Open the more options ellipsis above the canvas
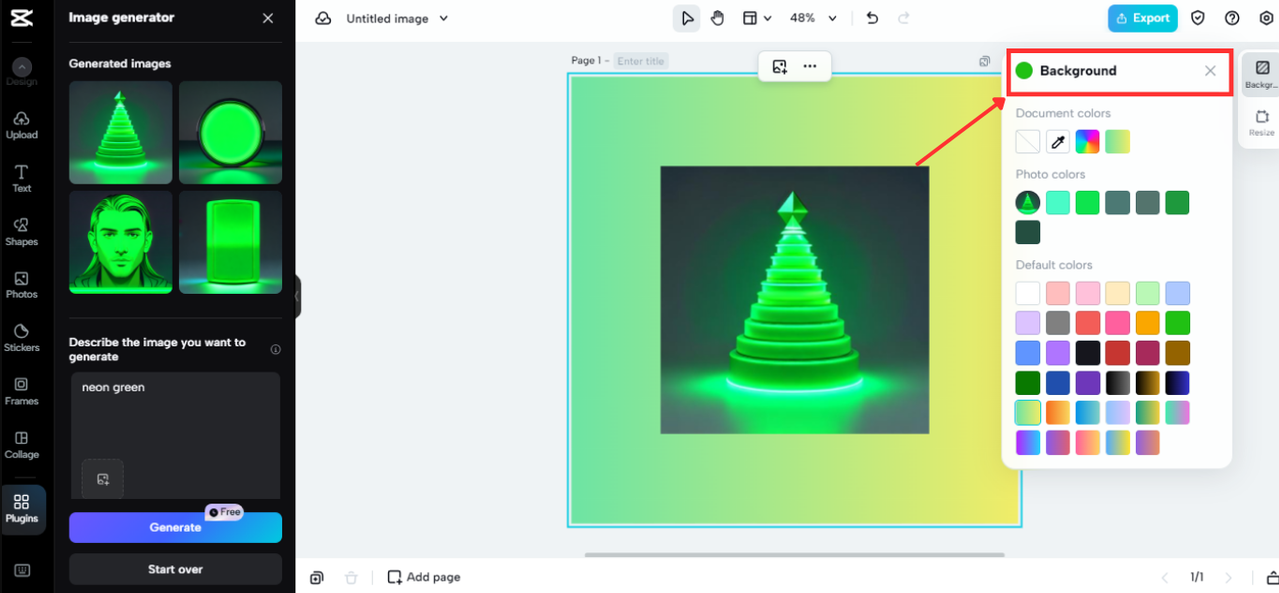Image resolution: width=1279 pixels, height=593 pixels. coord(810,67)
